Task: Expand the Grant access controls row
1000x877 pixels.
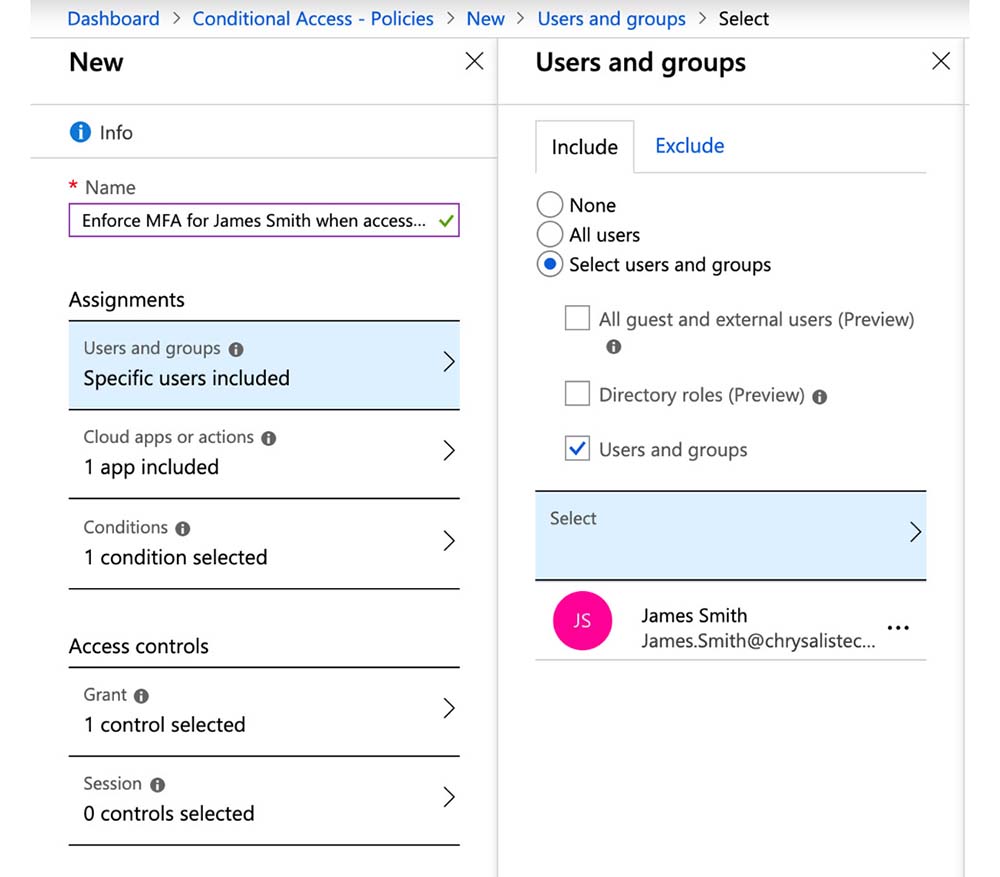Action: tap(263, 710)
